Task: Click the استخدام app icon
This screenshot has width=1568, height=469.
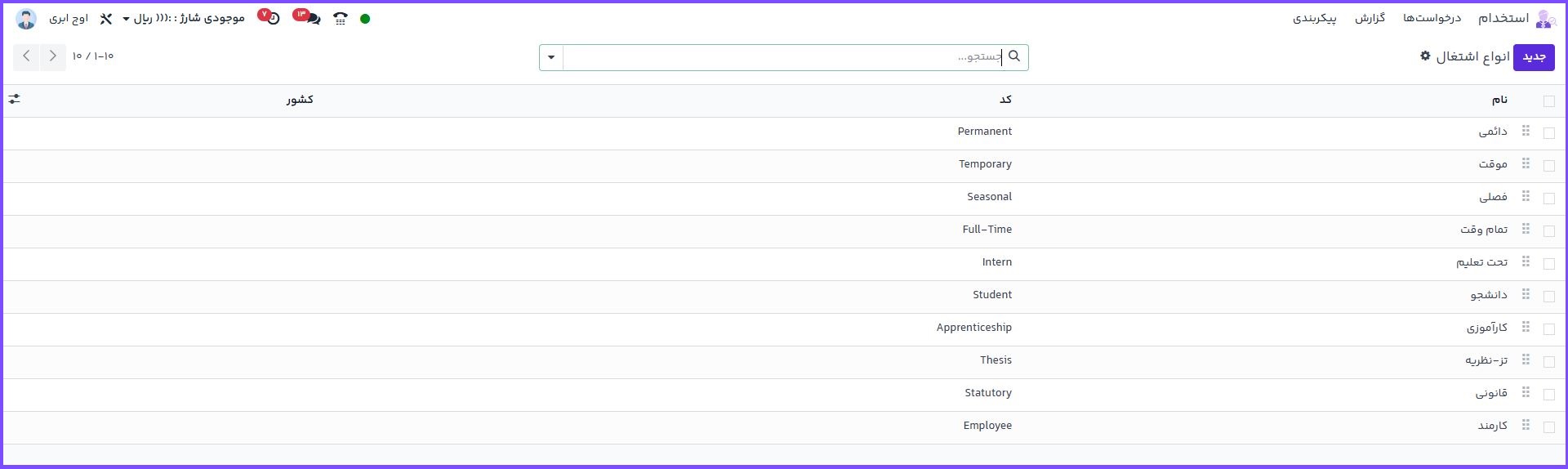Action: point(1543,19)
